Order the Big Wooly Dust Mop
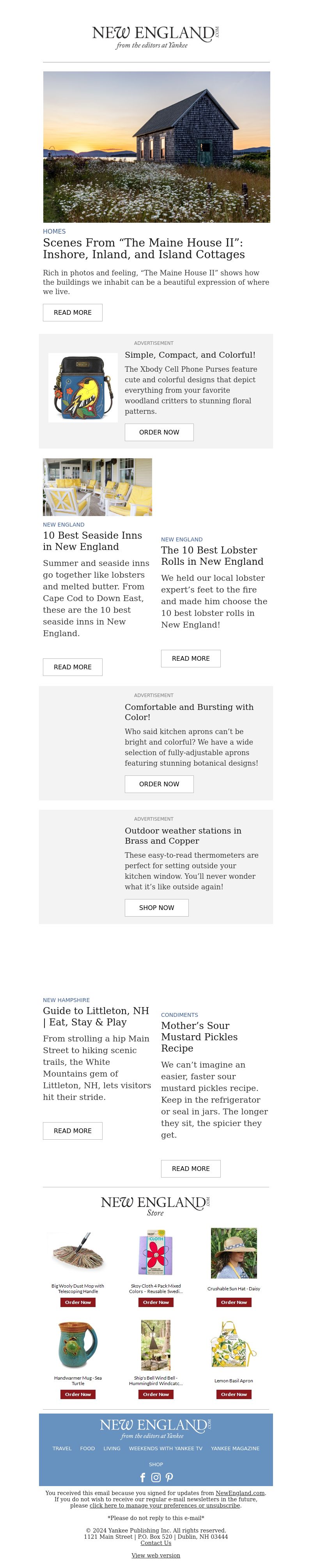 78,1302
